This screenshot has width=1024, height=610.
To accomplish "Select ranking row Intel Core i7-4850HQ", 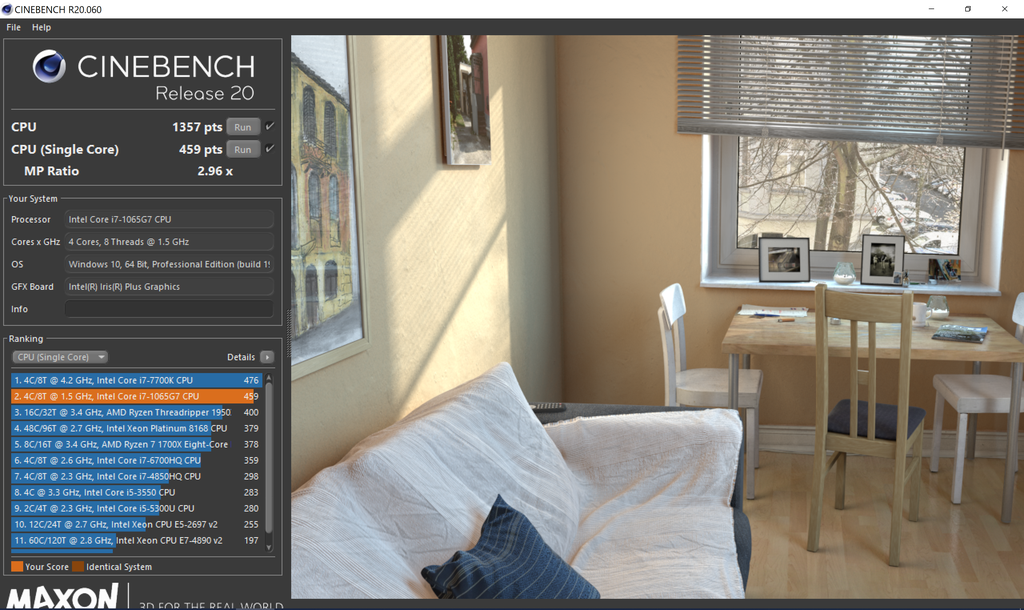I will tap(136, 476).
